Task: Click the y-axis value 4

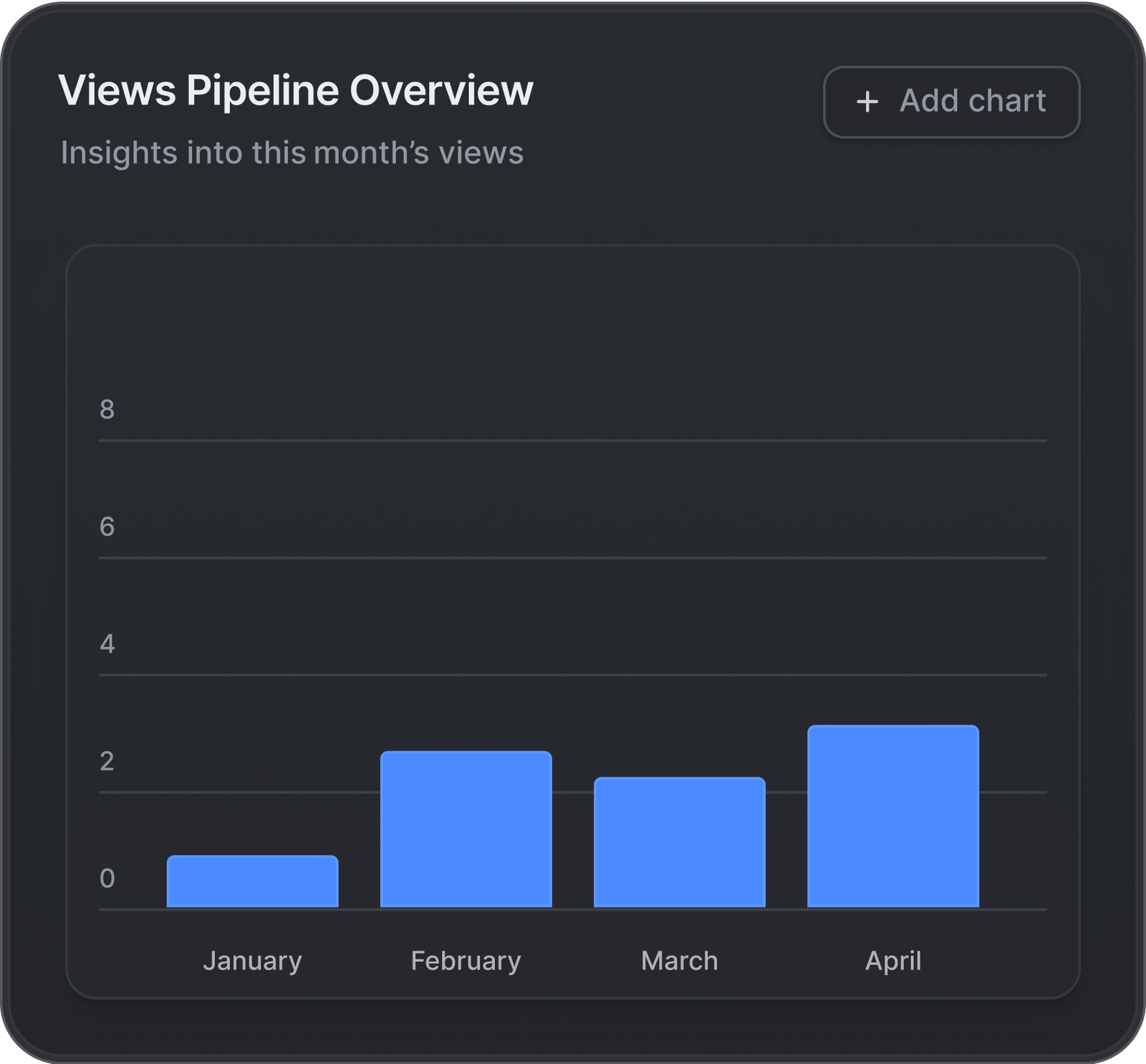Action: (x=107, y=644)
